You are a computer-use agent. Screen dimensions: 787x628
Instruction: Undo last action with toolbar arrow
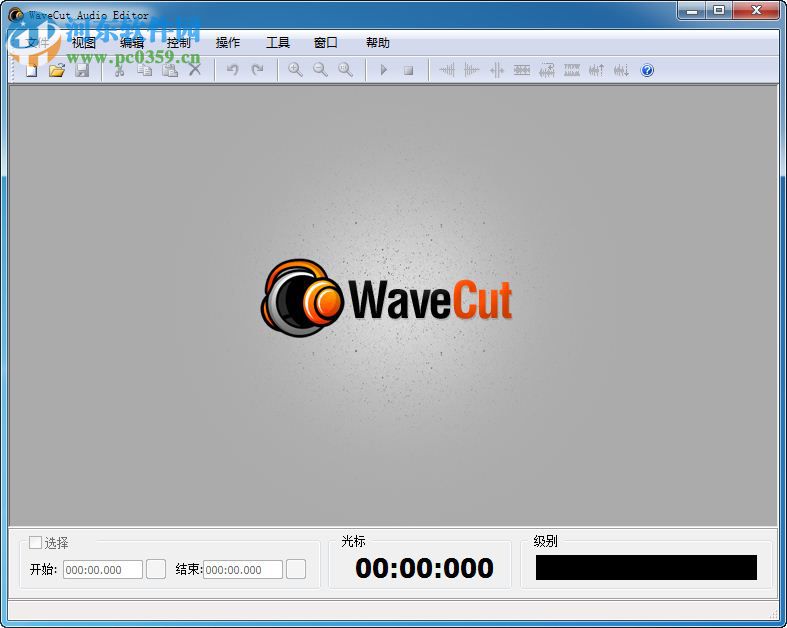tap(232, 70)
